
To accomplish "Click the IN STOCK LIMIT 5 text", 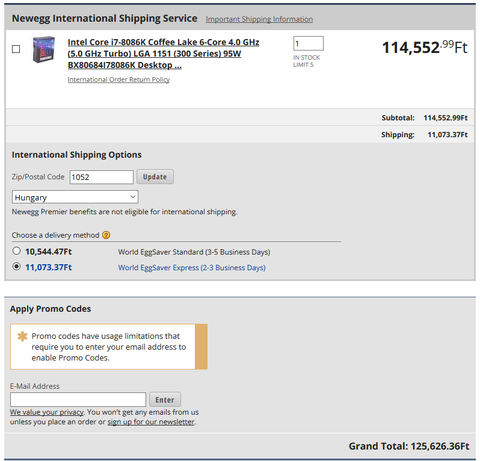I will coord(307,61).
